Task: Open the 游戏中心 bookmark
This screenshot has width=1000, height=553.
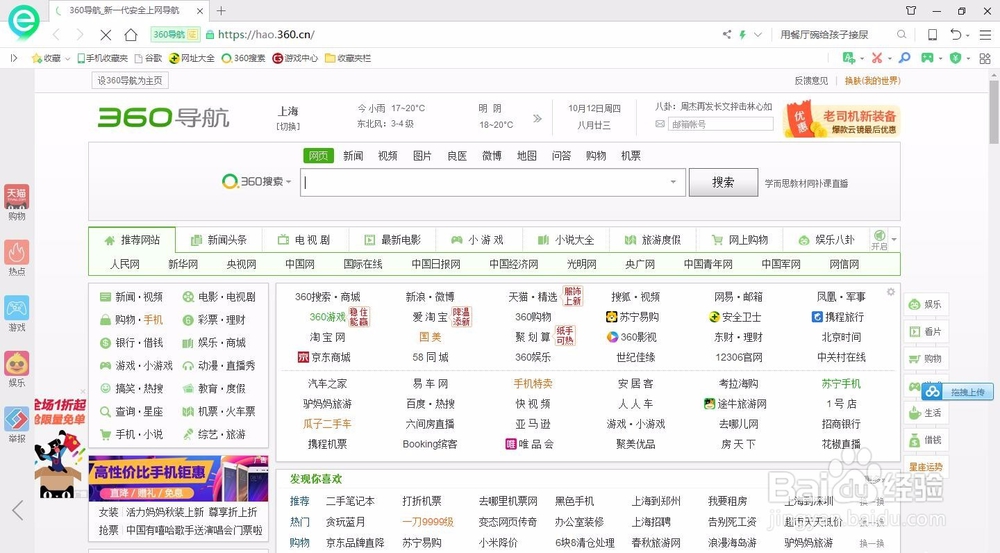Action: [x=295, y=58]
